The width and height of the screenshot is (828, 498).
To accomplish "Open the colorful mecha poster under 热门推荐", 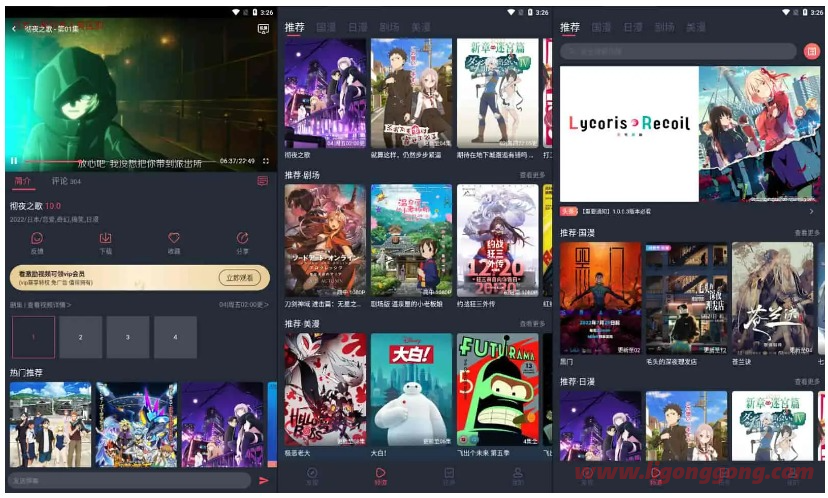I will [137, 425].
